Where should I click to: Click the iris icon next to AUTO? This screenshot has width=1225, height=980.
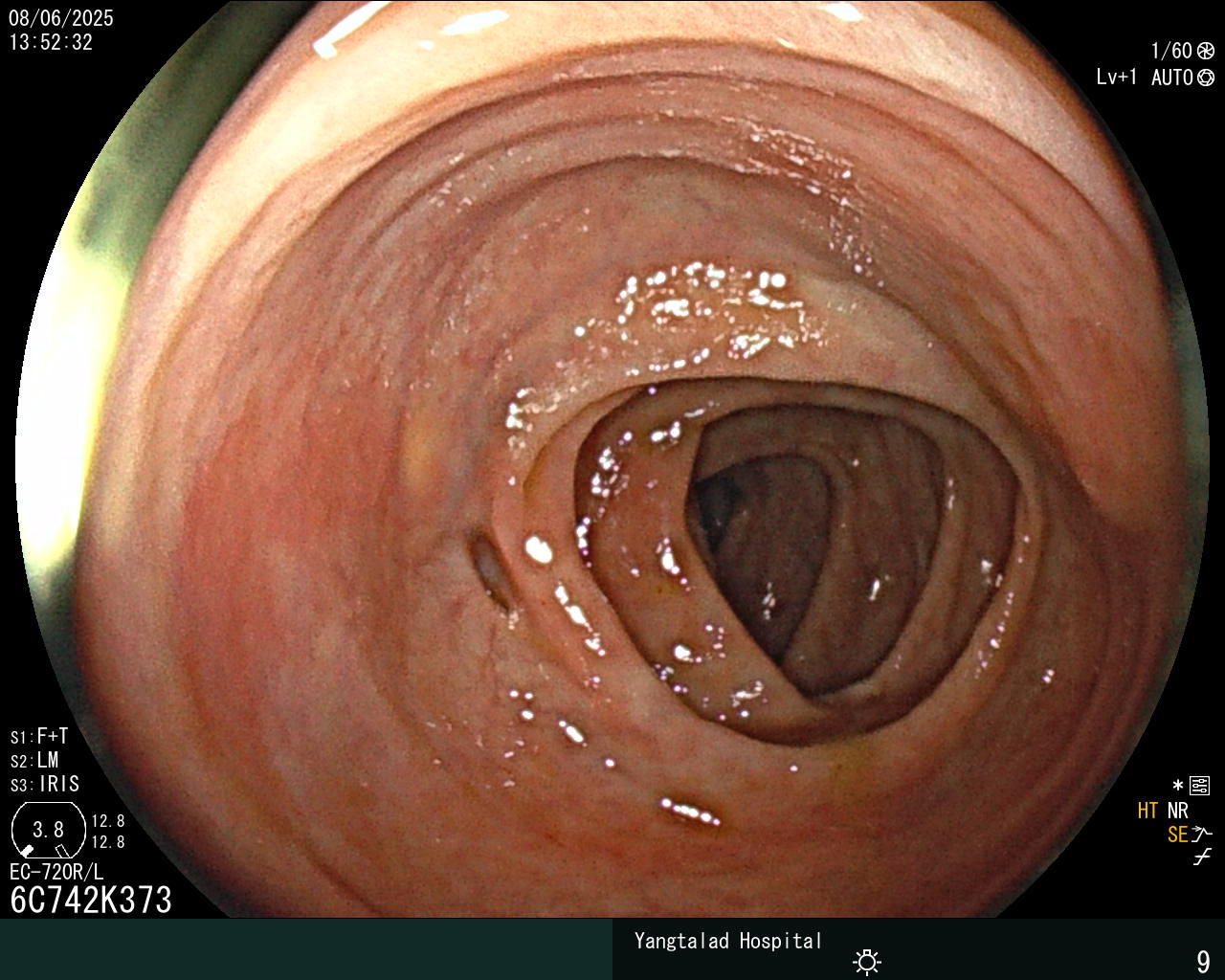(1206, 78)
